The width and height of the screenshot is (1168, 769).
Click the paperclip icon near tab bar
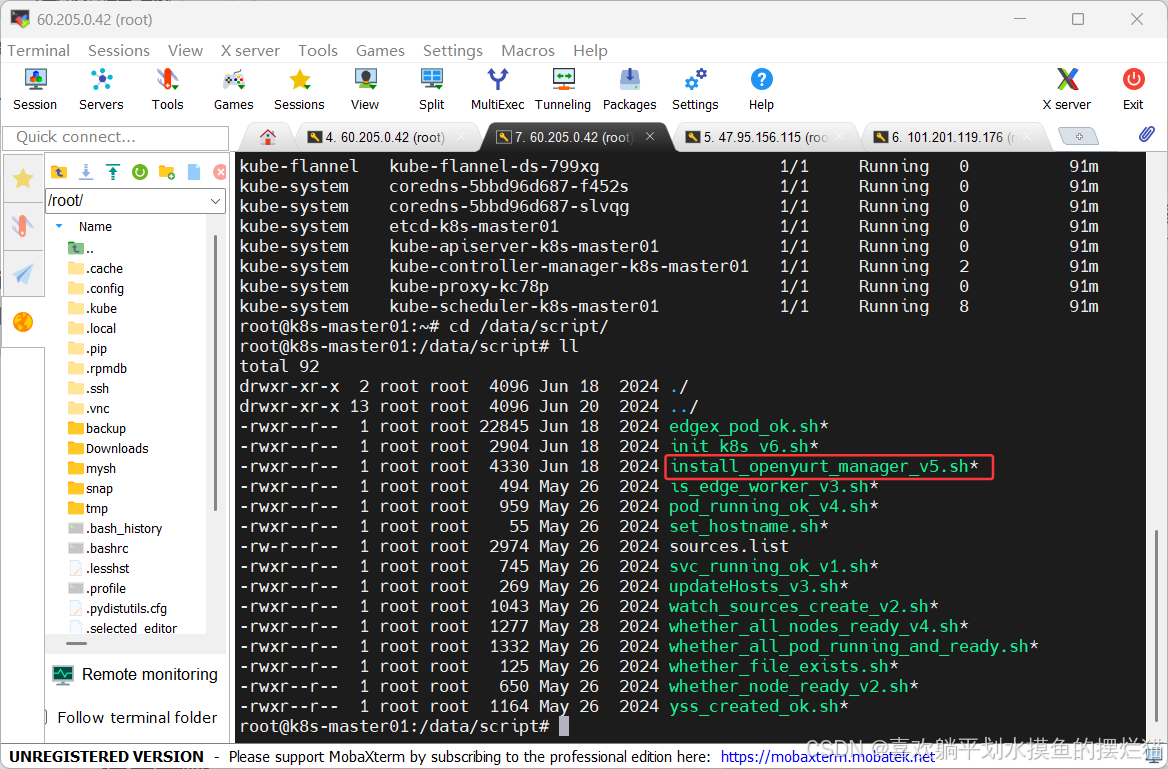point(1146,135)
